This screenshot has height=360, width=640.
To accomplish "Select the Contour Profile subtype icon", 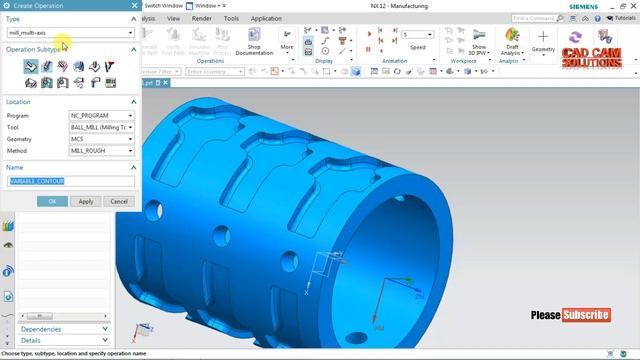I will pos(62,67).
